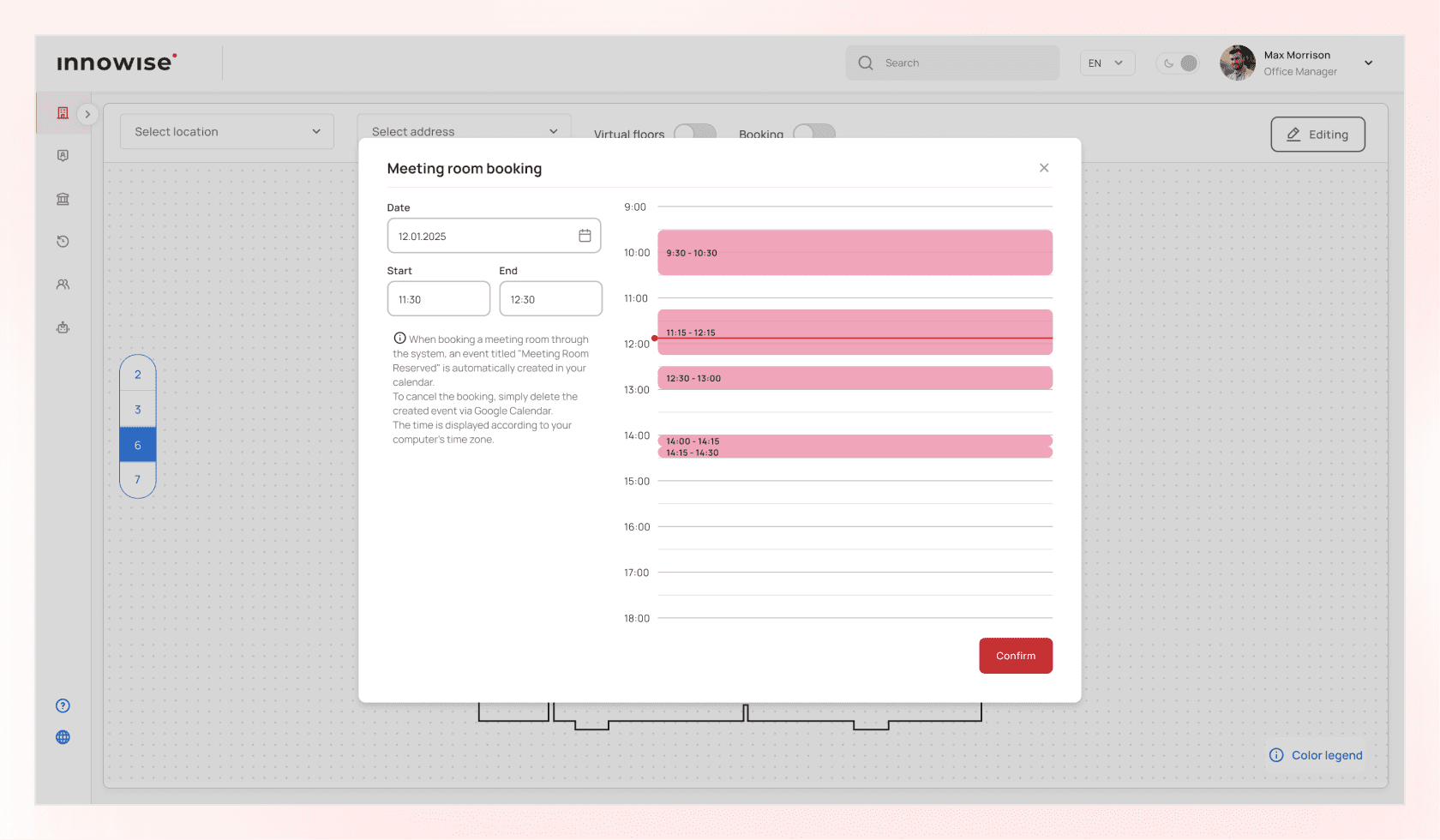The height and width of the screenshot is (840, 1440).
Task: Click the globe icon in sidebar
Action: coord(63,737)
